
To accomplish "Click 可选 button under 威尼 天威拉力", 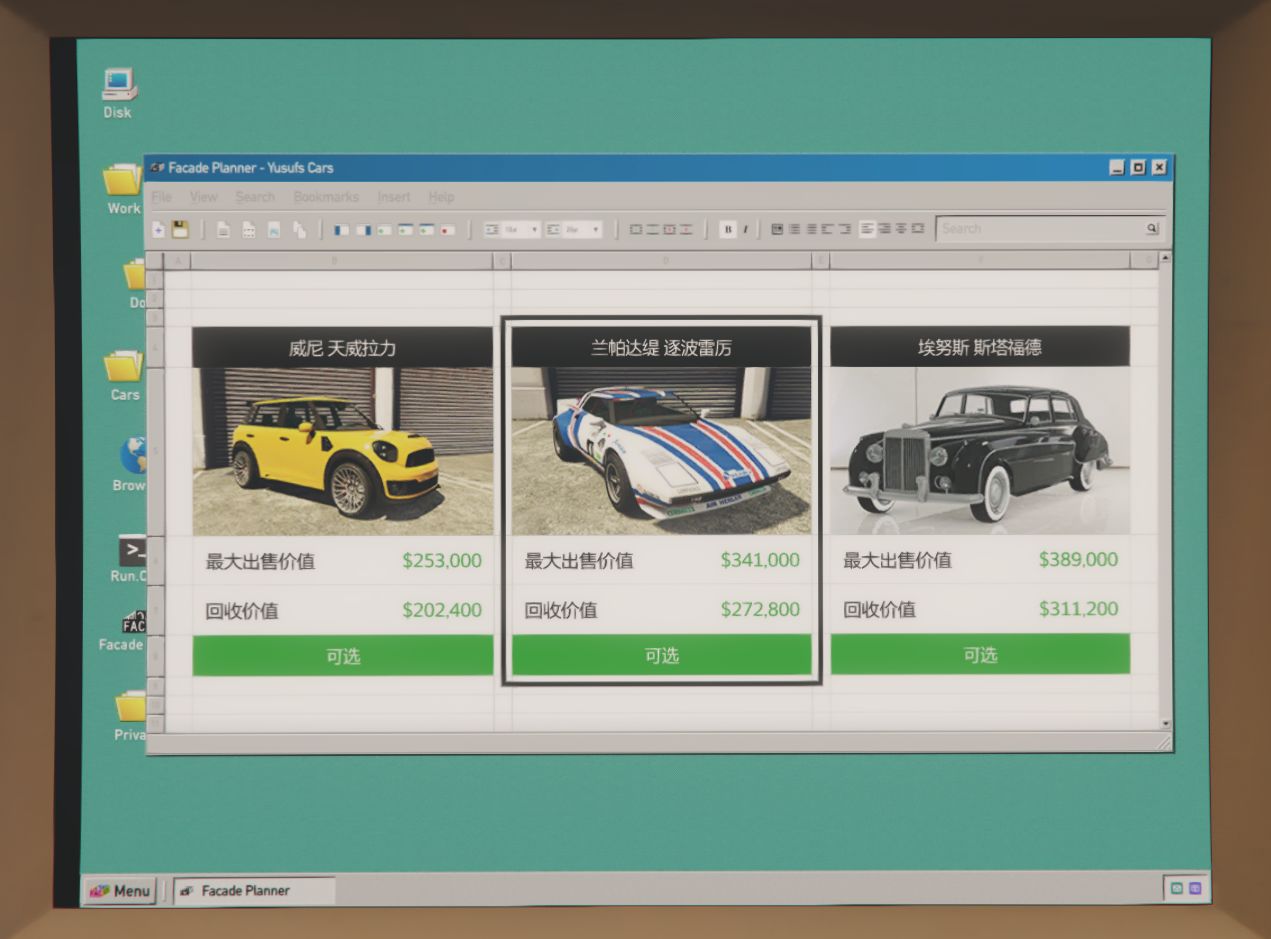I will [343, 656].
